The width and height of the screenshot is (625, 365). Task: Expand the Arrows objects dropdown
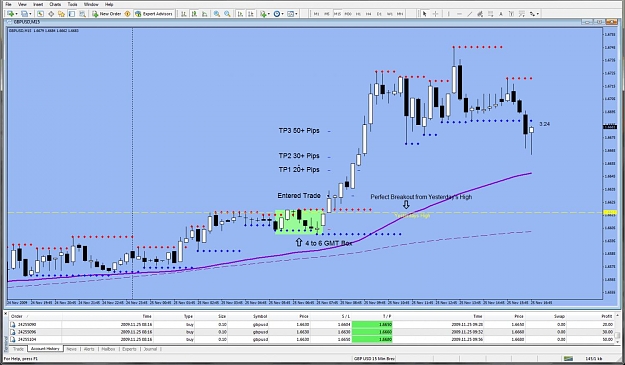[538, 14]
